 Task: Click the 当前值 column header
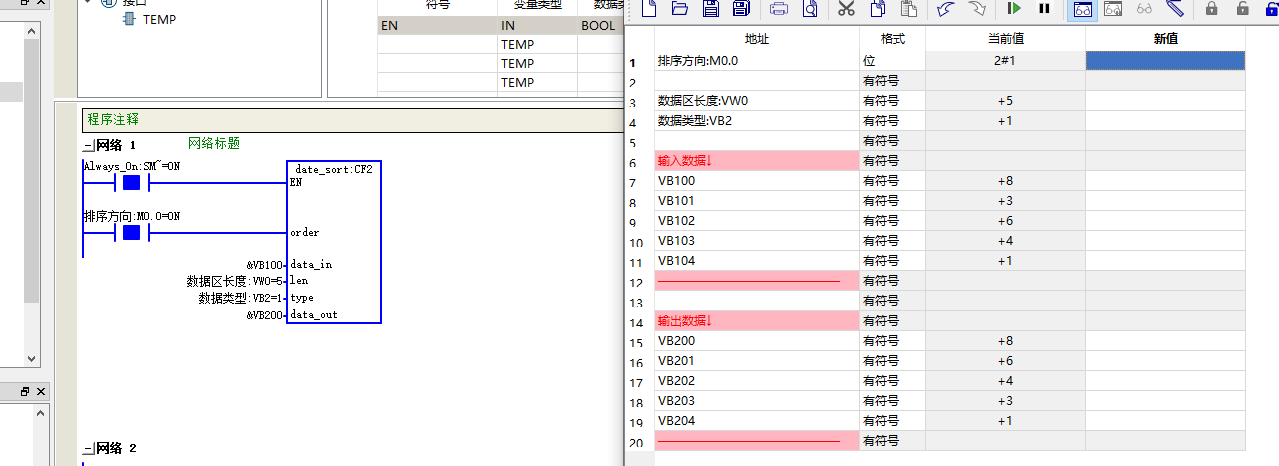[1005, 40]
